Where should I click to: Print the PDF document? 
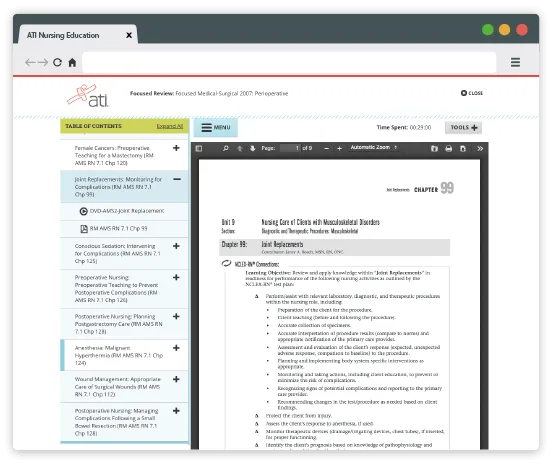click(x=448, y=149)
